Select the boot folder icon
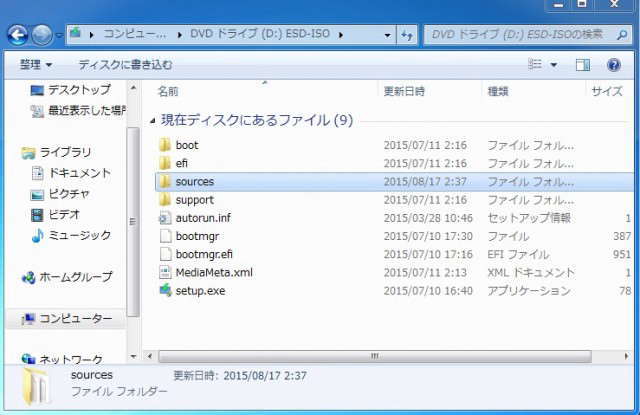640x415 pixels. click(x=165, y=145)
